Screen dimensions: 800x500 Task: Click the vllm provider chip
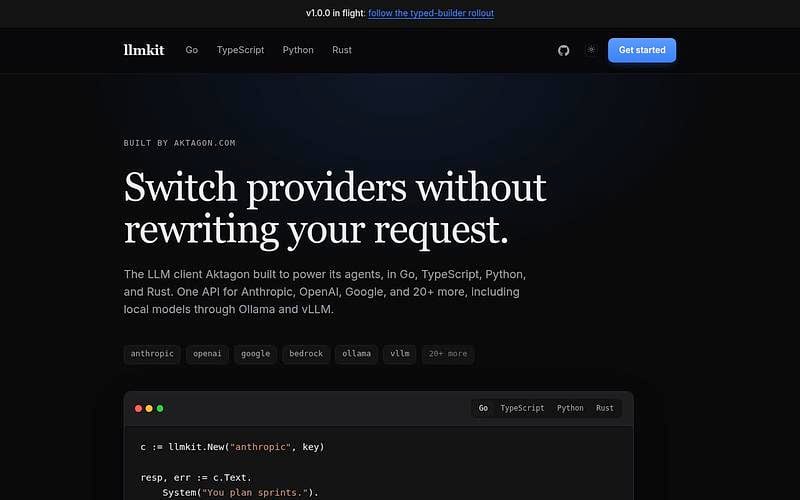pos(399,354)
